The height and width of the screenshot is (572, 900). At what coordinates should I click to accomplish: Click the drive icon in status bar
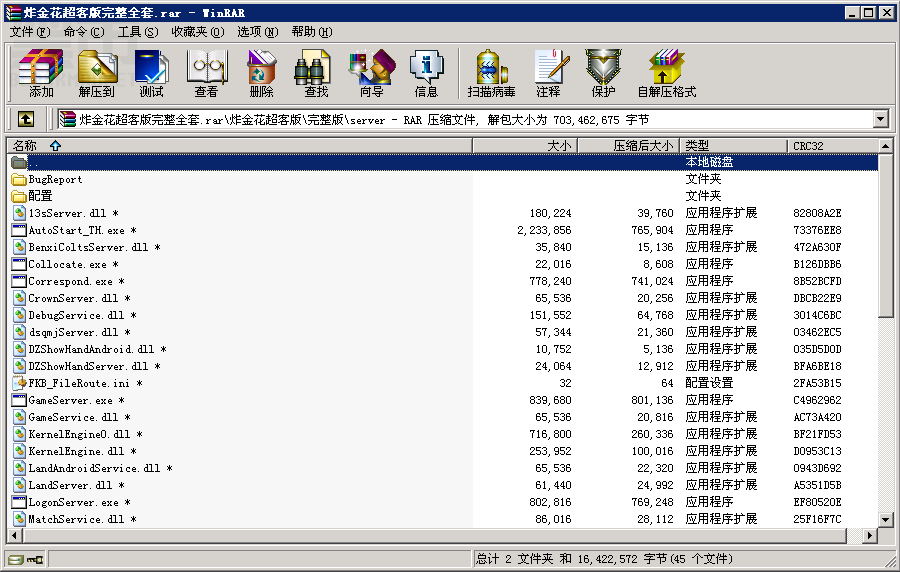click(x=15, y=559)
